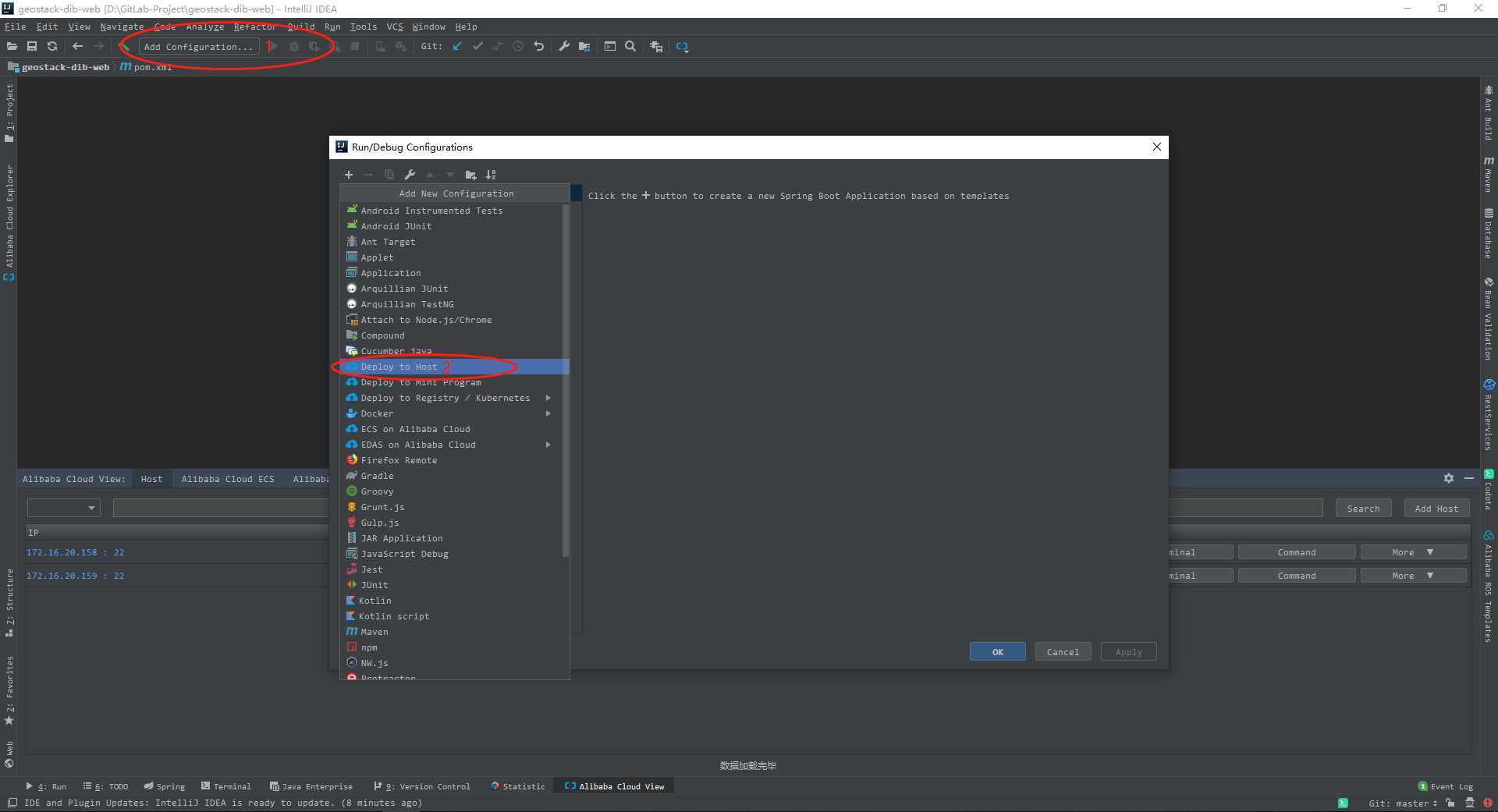
Task: Click Cancel in Run/Debug Configurations dialog
Action: point(1063,651)
